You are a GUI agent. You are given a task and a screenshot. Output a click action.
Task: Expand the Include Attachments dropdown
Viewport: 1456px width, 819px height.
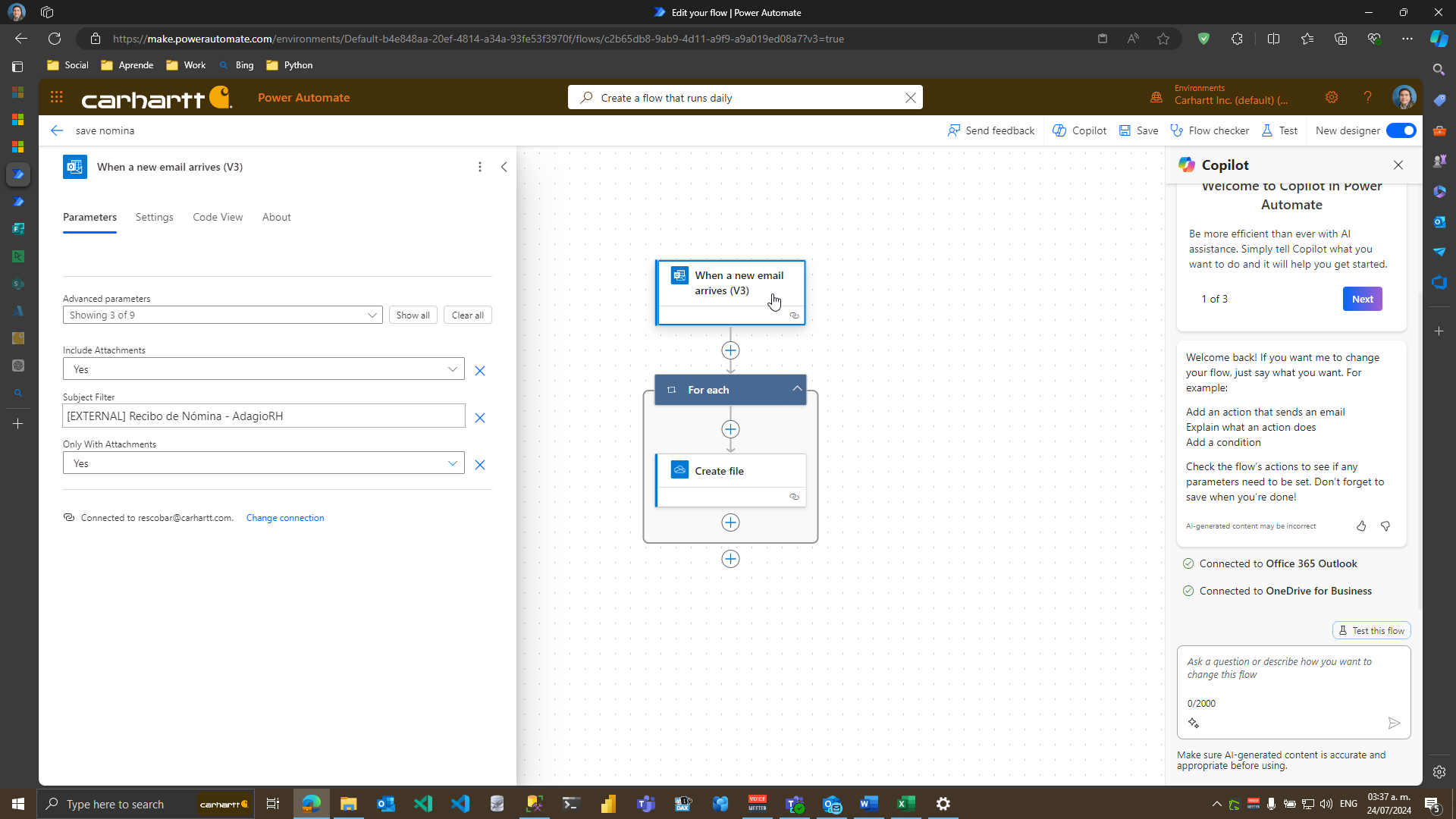[x=453, y=369]
